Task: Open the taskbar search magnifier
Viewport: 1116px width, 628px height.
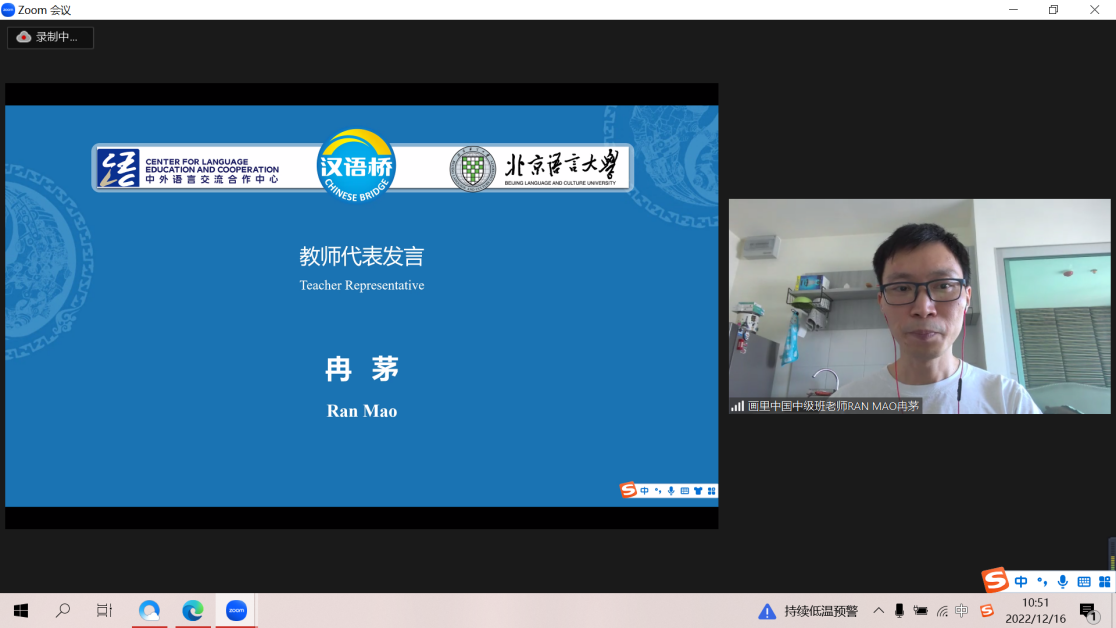Action: [x=63, y=610]
